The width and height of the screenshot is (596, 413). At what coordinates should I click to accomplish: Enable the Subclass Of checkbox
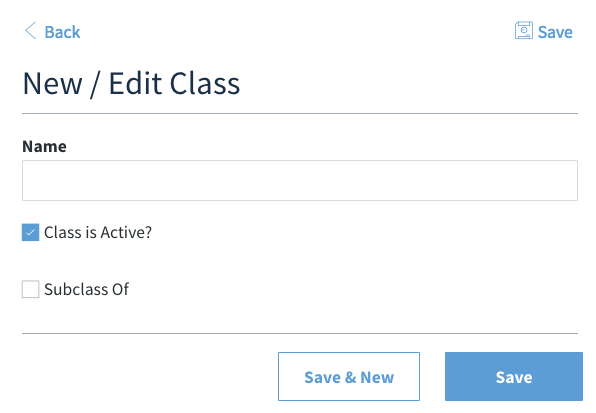point(30,289)
